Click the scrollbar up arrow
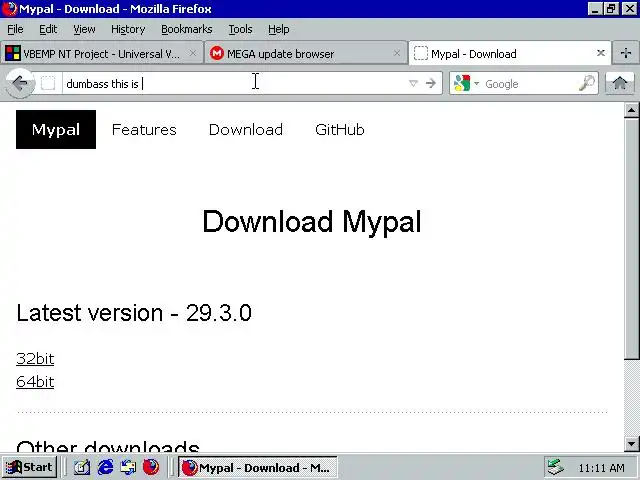640x480 pixels. tap(631, 110)
